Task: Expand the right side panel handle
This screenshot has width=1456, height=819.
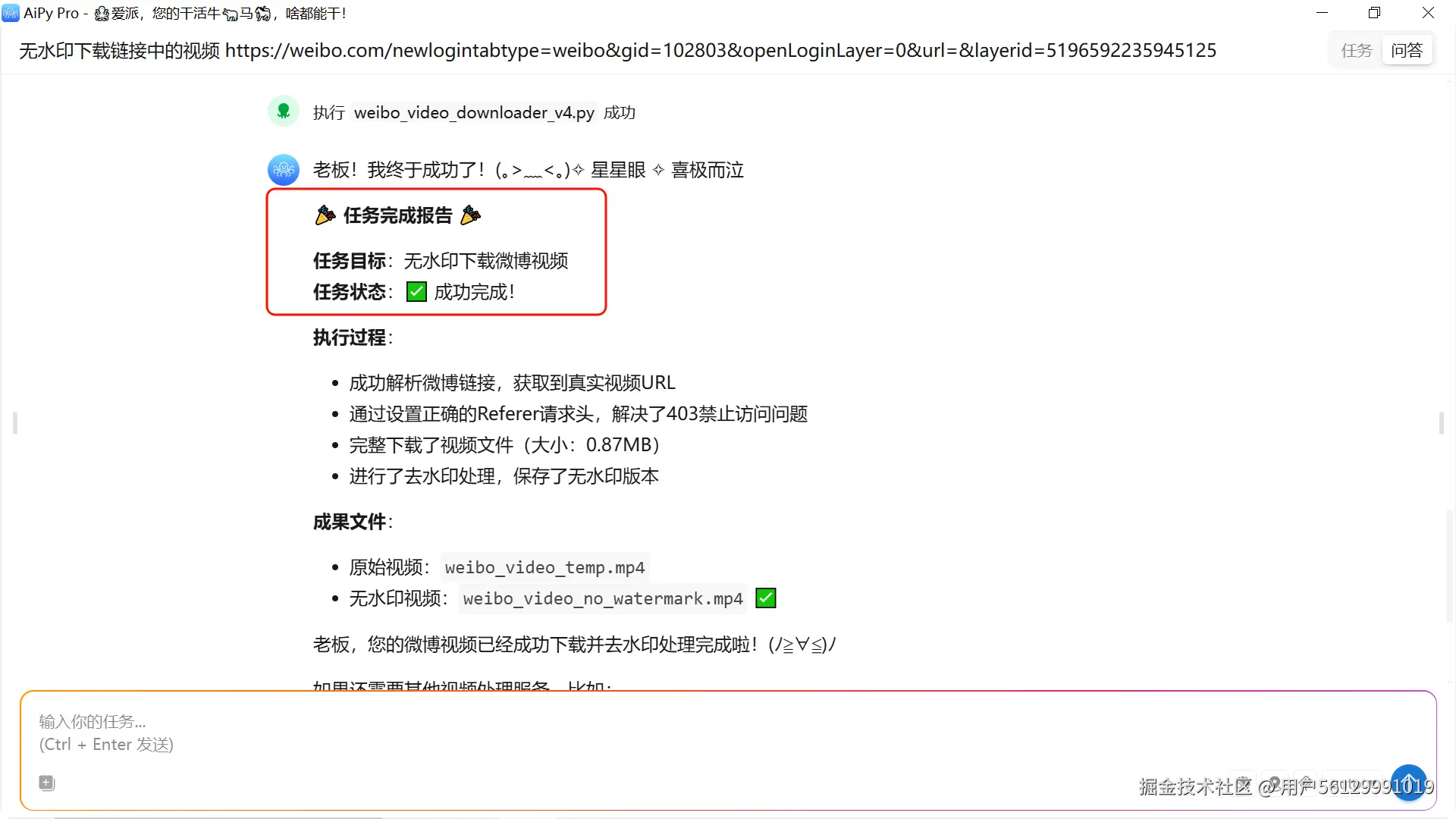Action: click(1441, 422)
